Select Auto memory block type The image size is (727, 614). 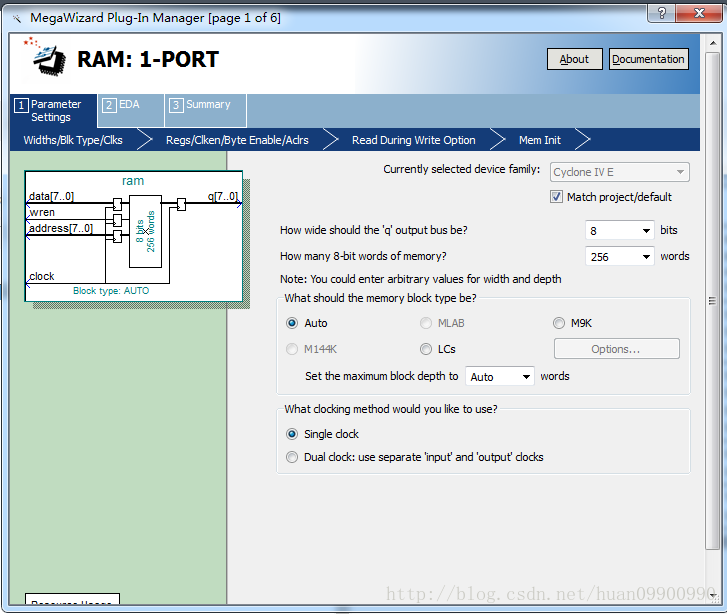click(x=292, y=323)
